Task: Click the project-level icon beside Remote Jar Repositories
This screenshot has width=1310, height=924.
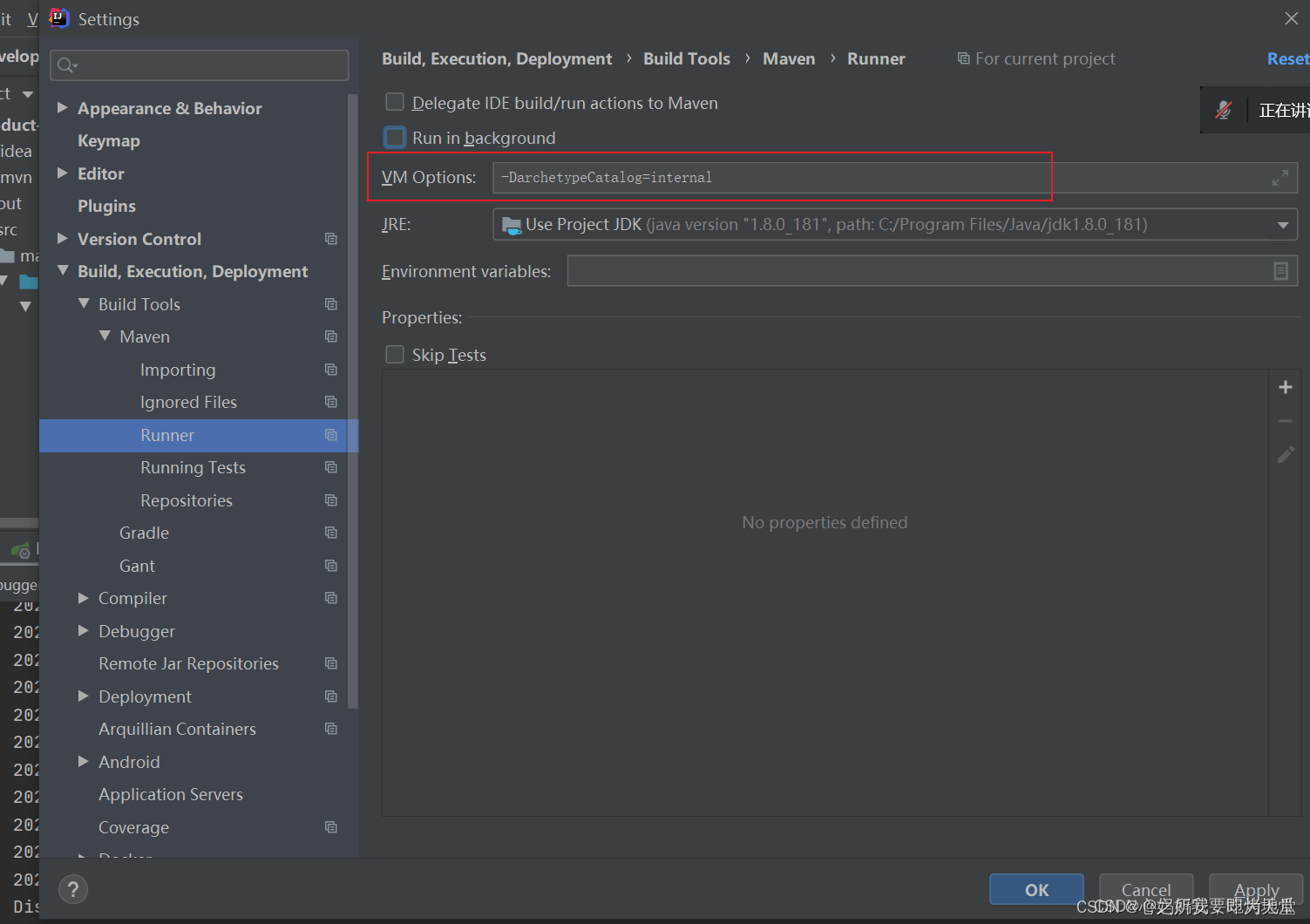Action: tap(331, 663)
